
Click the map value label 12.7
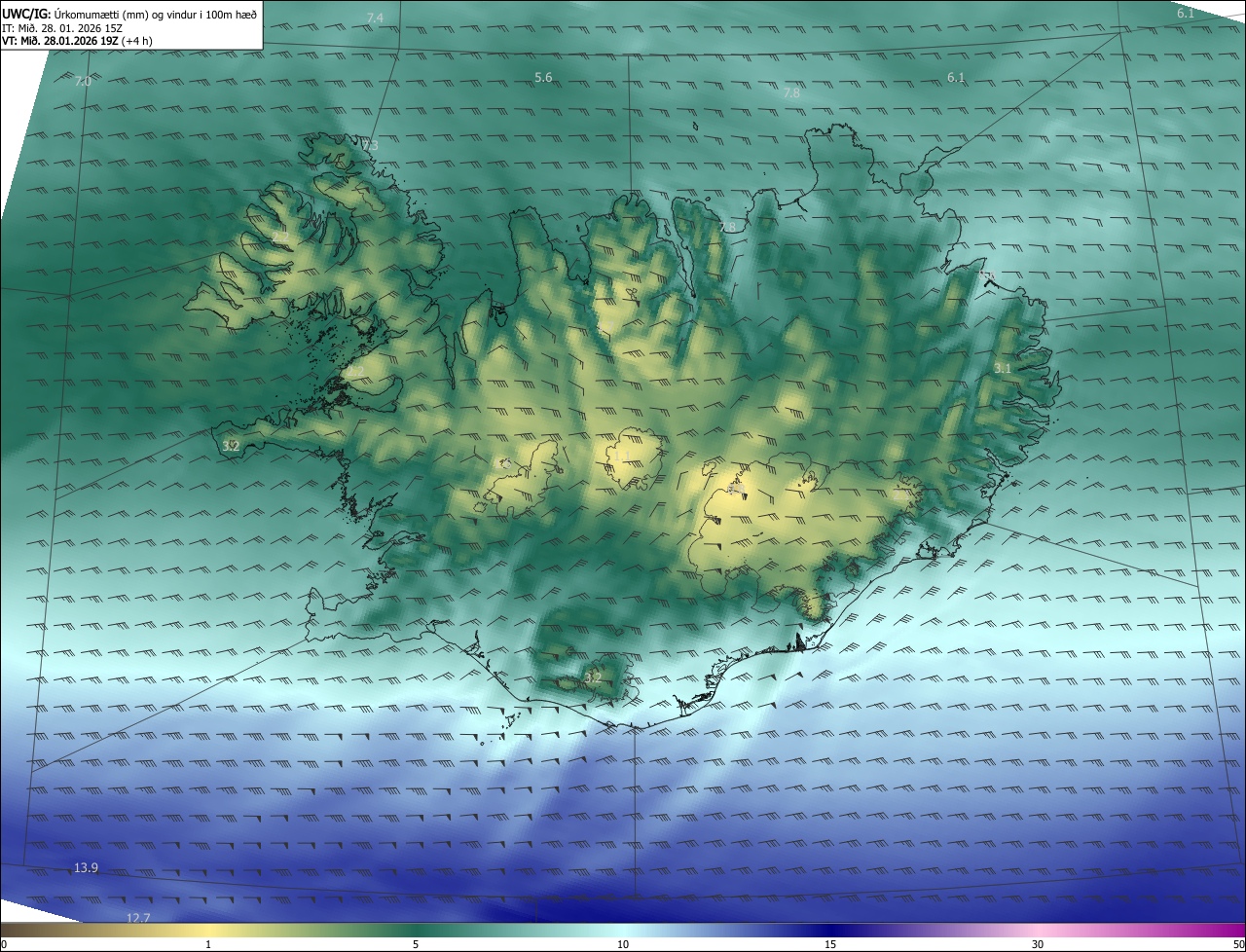click(x=138, y=918)
